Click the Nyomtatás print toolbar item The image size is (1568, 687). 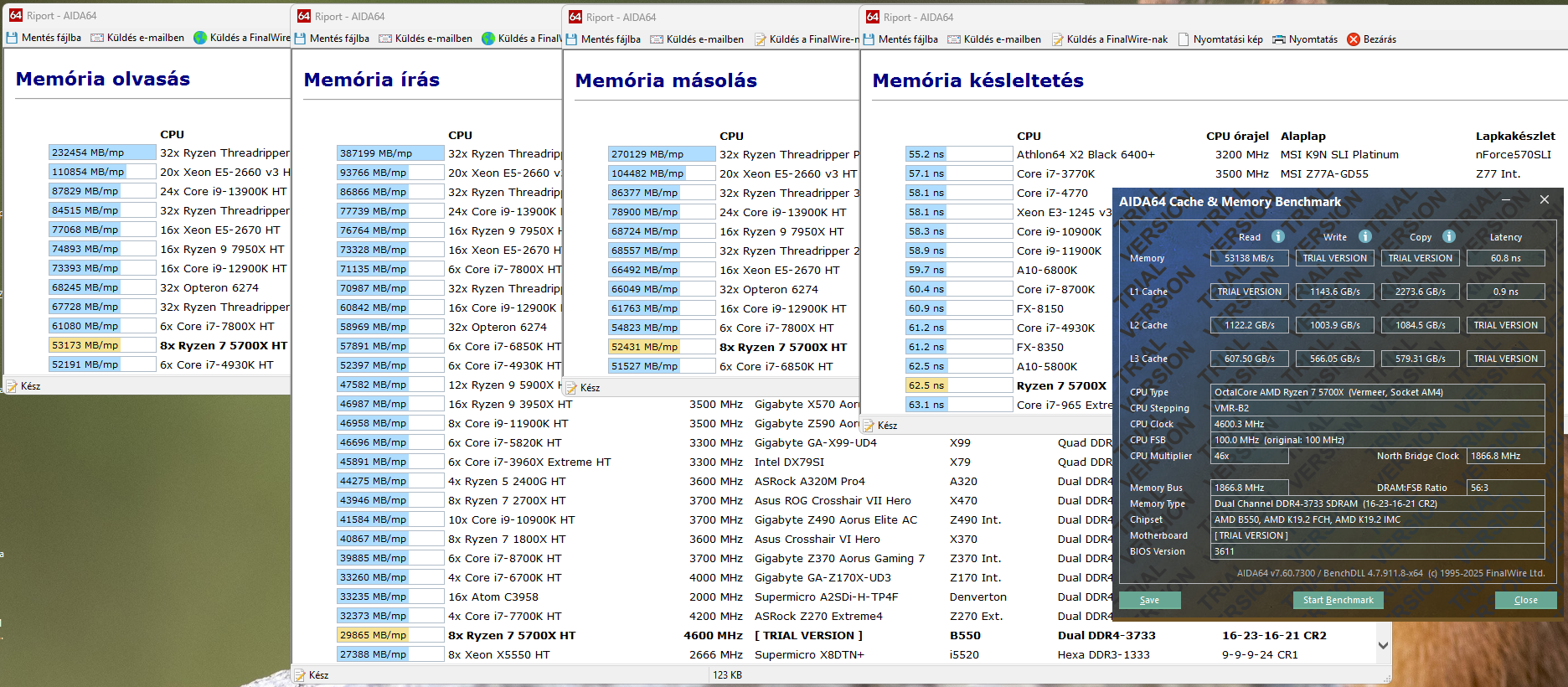click(1305, 39)
